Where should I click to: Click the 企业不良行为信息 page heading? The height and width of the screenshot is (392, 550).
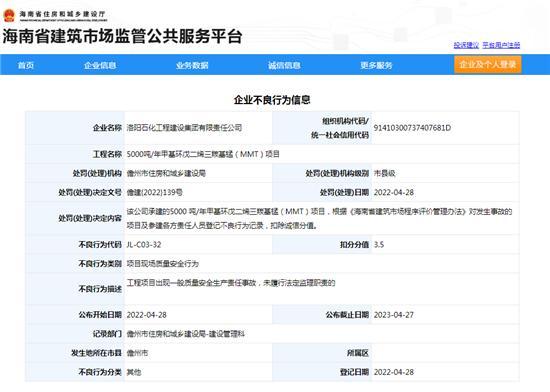click(272, 100)
